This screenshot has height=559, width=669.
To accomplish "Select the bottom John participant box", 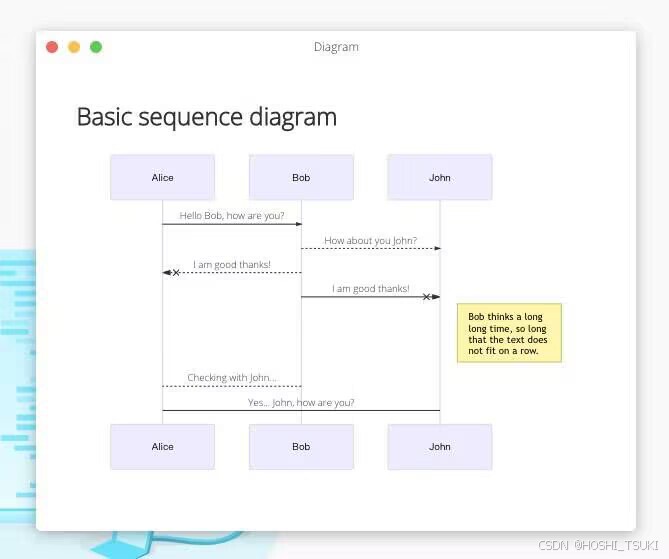I will click(x=440, y=447).
